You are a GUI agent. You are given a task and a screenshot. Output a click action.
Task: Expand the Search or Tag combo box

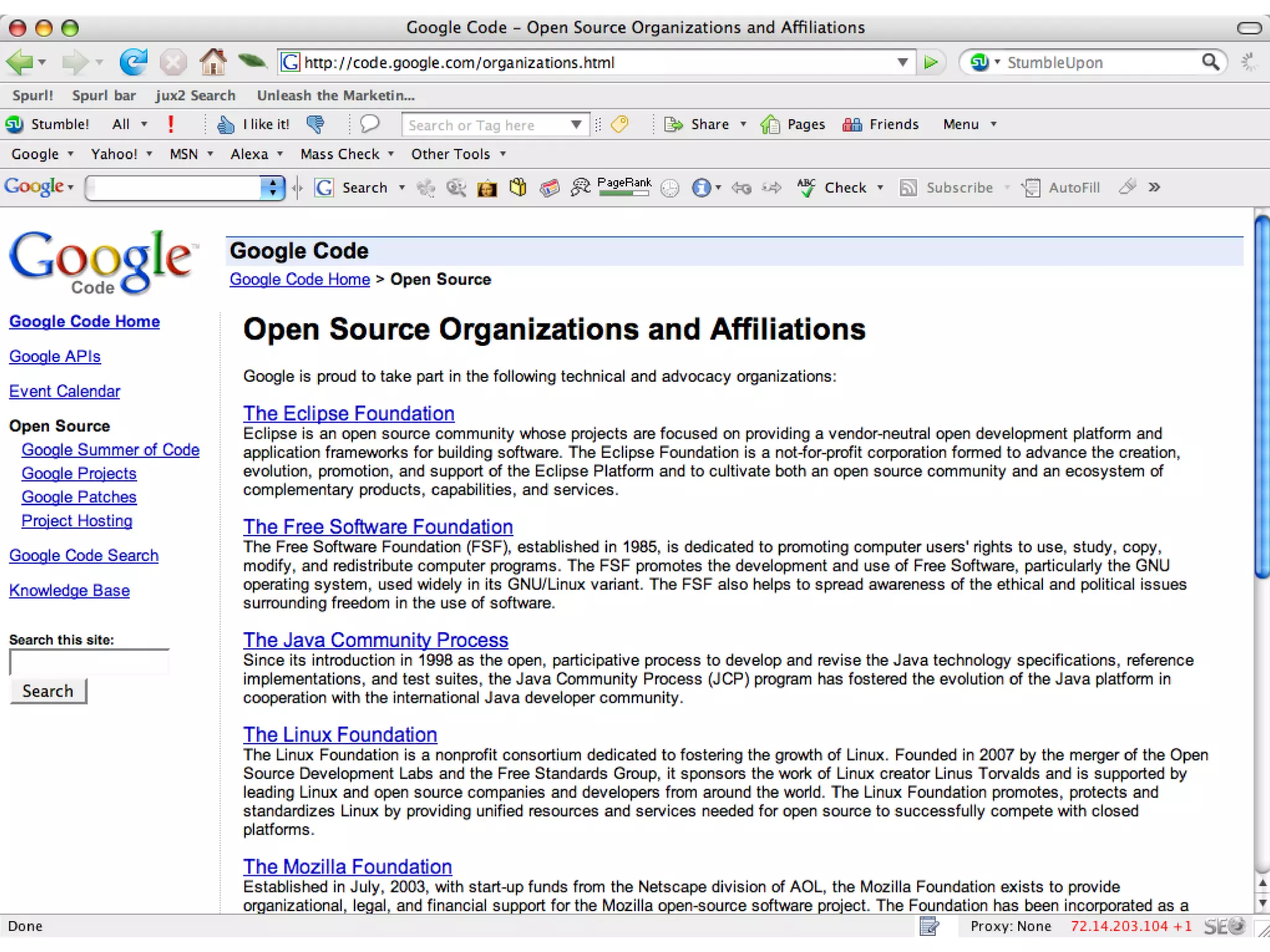point(576,125)
